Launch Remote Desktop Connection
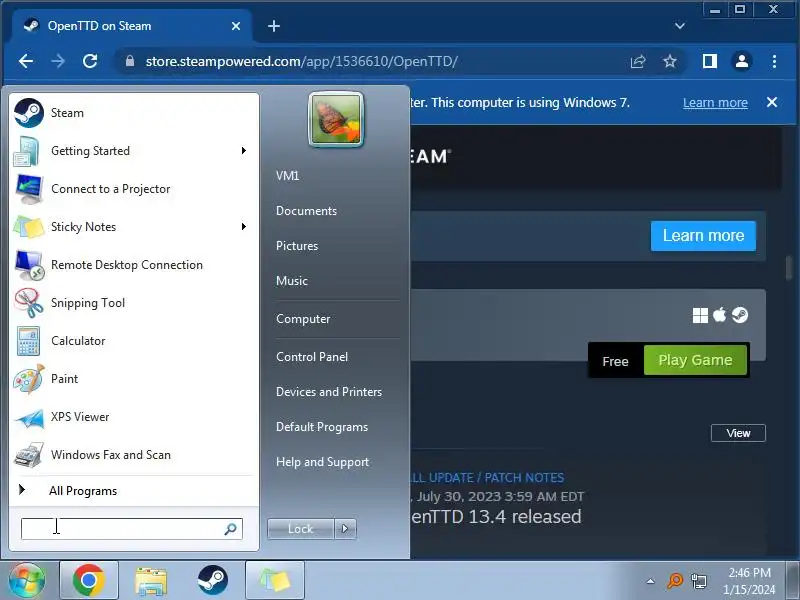Viewport: 800px width, 600px height. tap(133, 265)
